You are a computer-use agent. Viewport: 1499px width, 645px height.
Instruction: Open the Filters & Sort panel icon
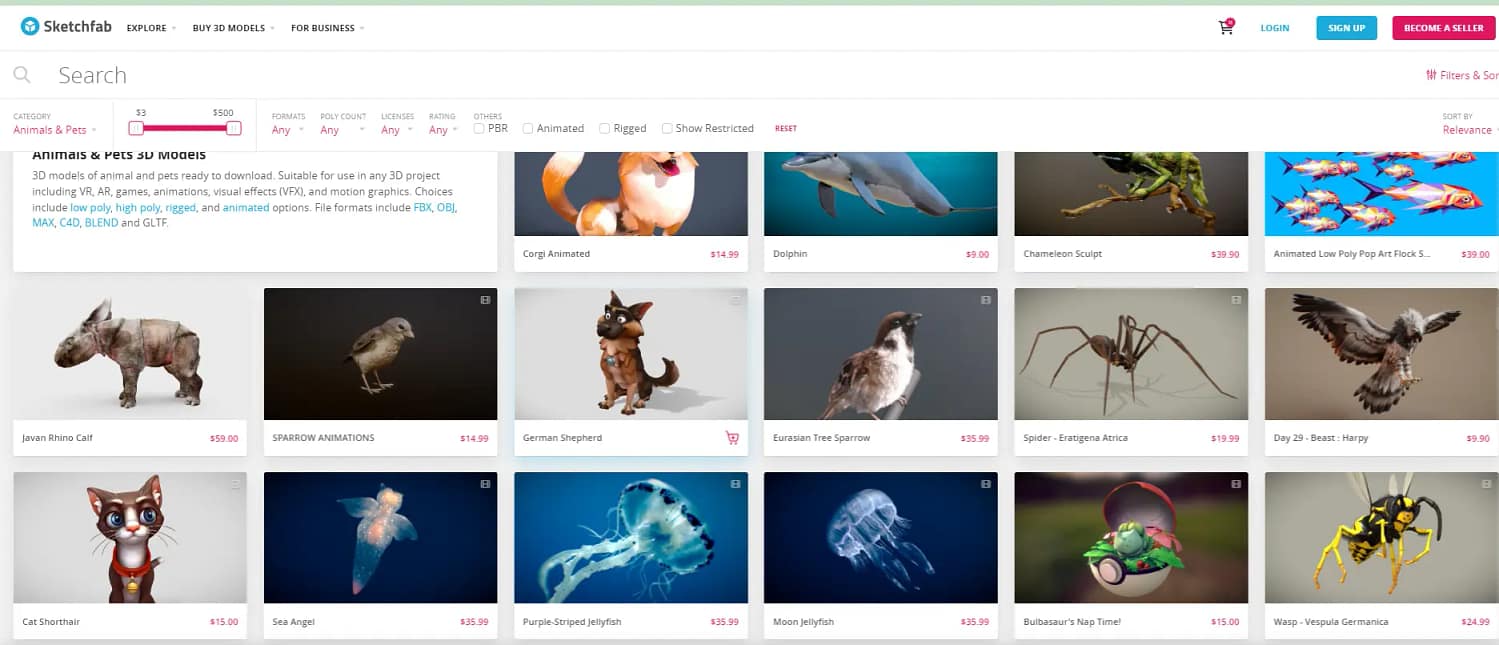tap(1434, 75)
